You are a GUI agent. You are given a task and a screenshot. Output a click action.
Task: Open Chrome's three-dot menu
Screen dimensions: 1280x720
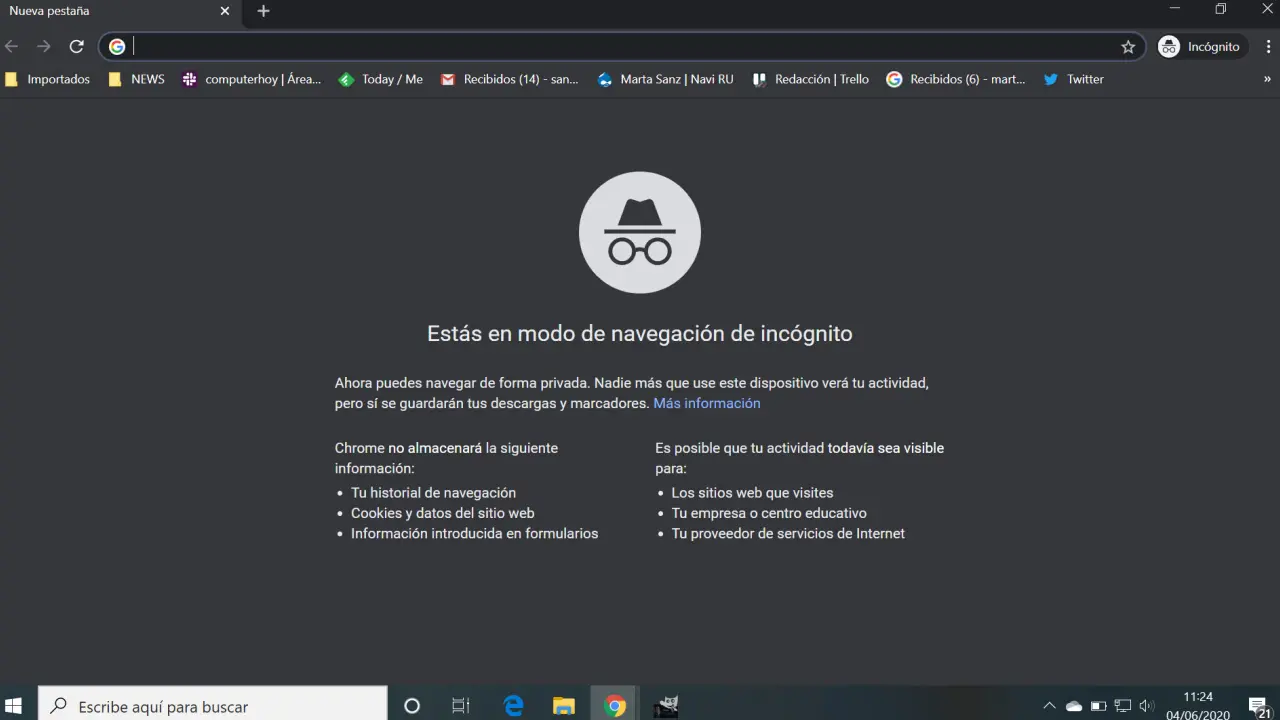tap(1268, 47)
